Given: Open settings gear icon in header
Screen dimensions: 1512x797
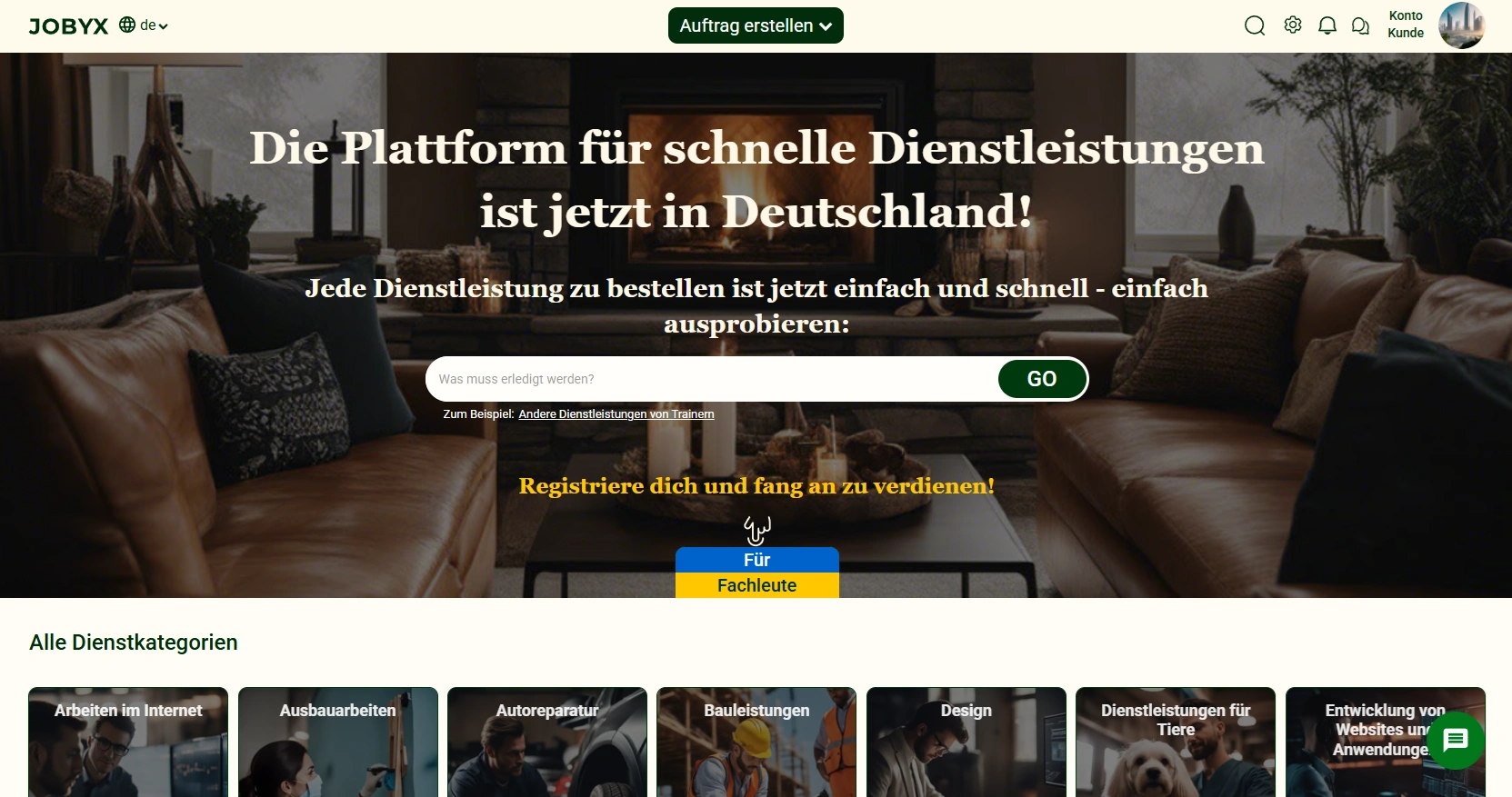Looking at the screenshot, I should click(x=1293, y=25).
